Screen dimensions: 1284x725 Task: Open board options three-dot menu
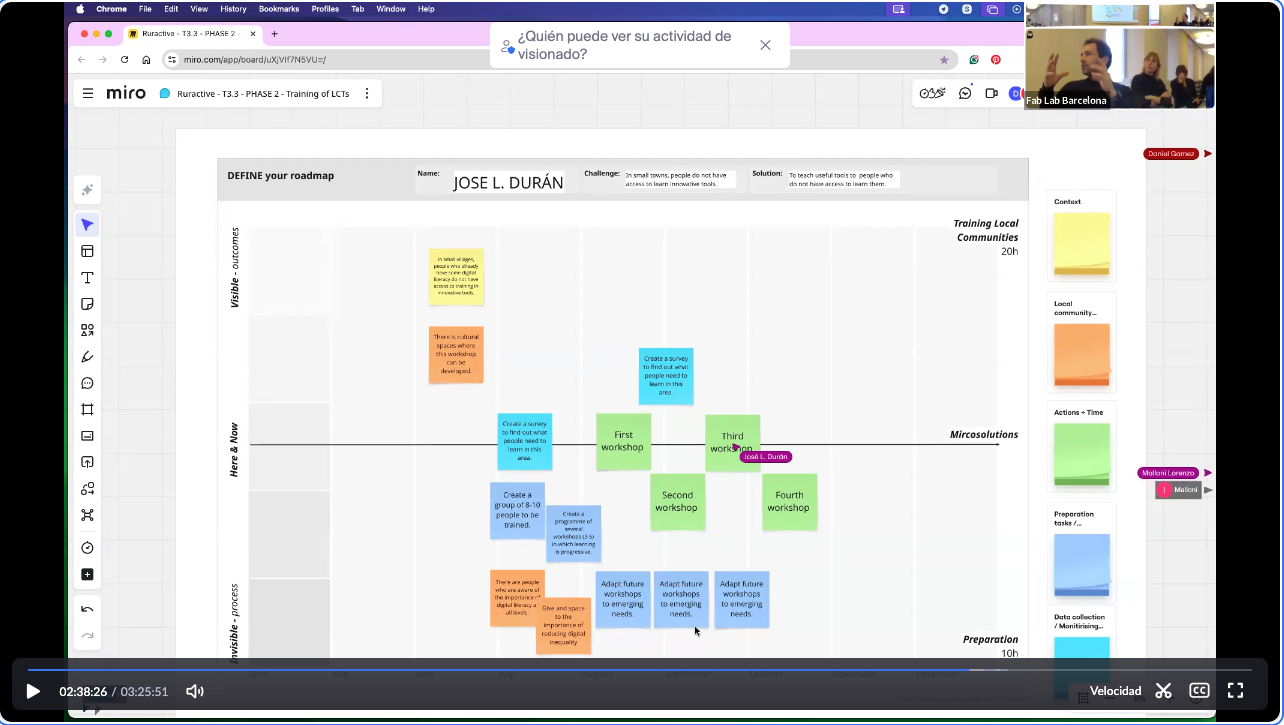[367, 93]
